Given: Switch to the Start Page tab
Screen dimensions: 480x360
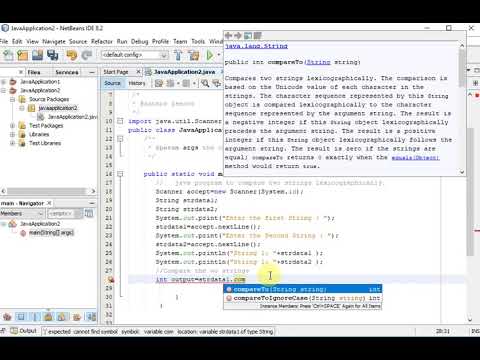Looking at the screenshot, I should tap(116, 72).
